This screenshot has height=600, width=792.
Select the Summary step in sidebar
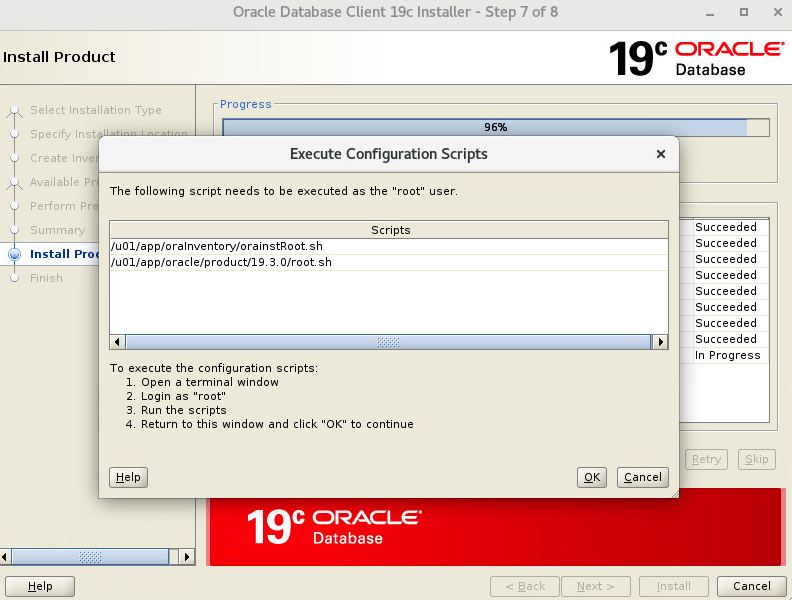tap(58, 230)
